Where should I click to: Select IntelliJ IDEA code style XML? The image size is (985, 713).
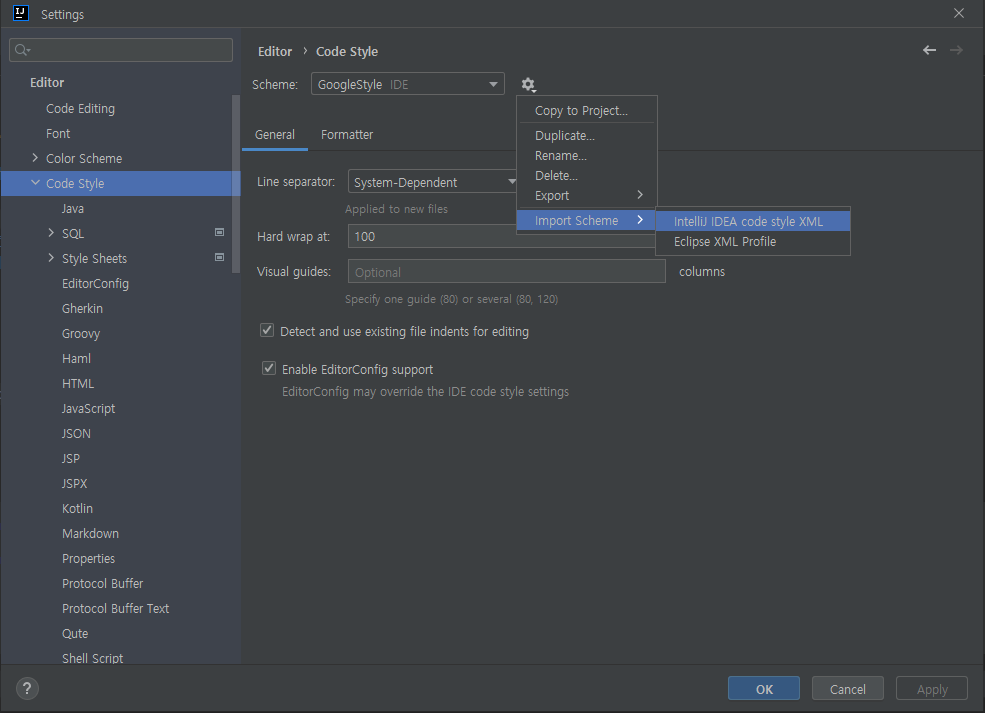(753, 221)
